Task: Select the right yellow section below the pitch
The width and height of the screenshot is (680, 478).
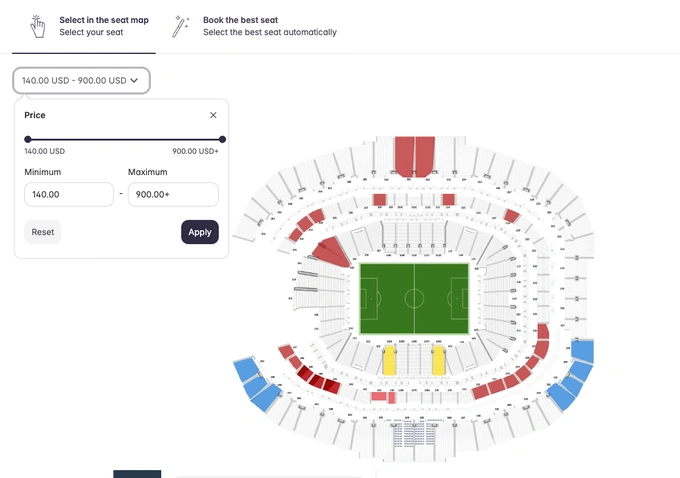Action: coord(438,360)
